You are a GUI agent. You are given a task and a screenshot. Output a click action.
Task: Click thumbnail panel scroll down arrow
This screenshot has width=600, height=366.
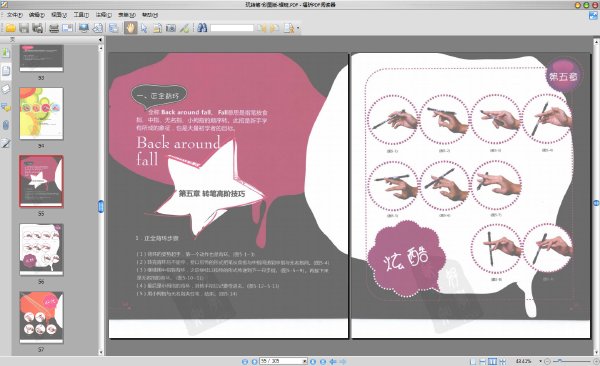101,352
